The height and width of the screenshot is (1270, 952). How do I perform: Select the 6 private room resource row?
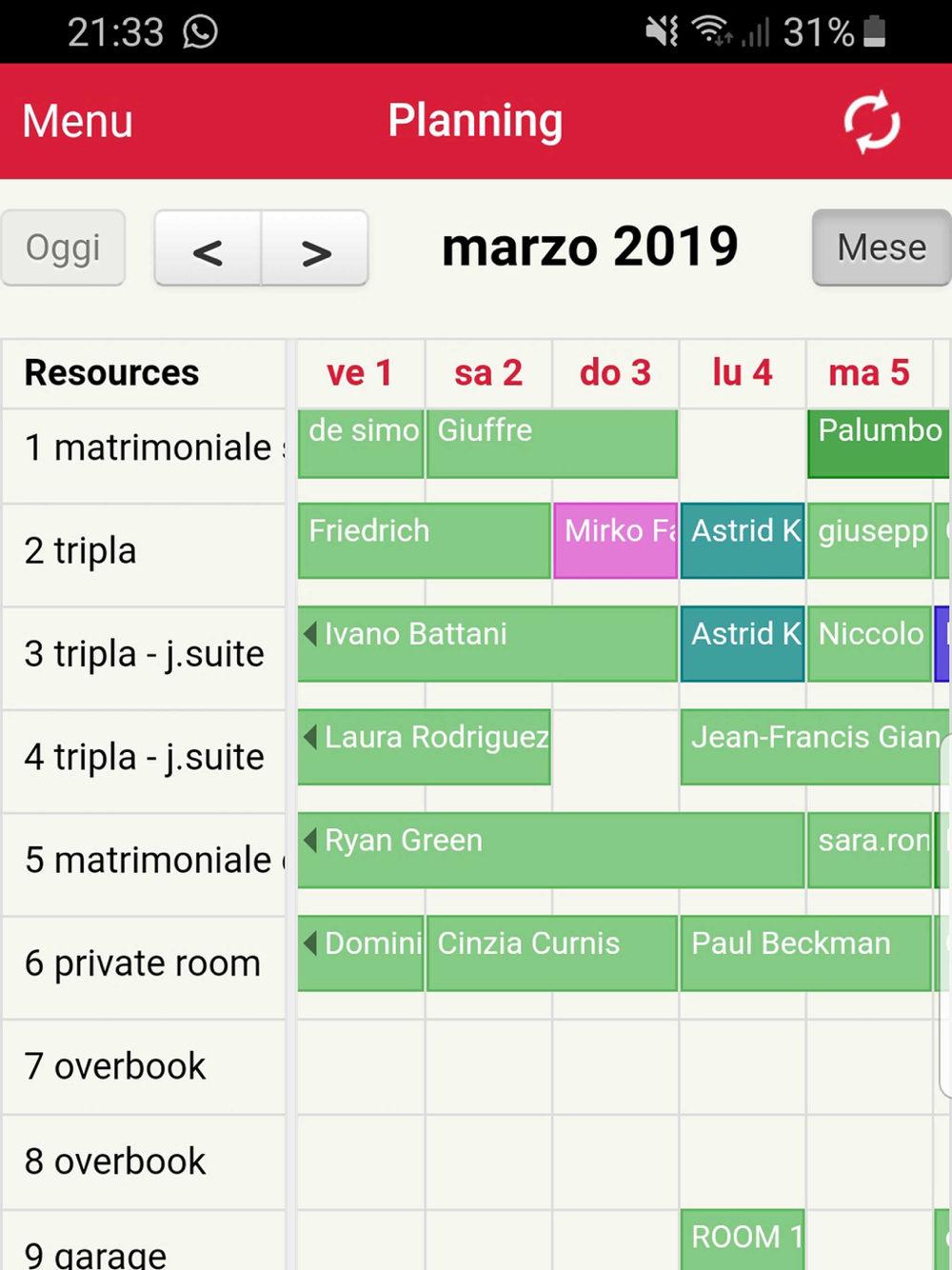143,964
